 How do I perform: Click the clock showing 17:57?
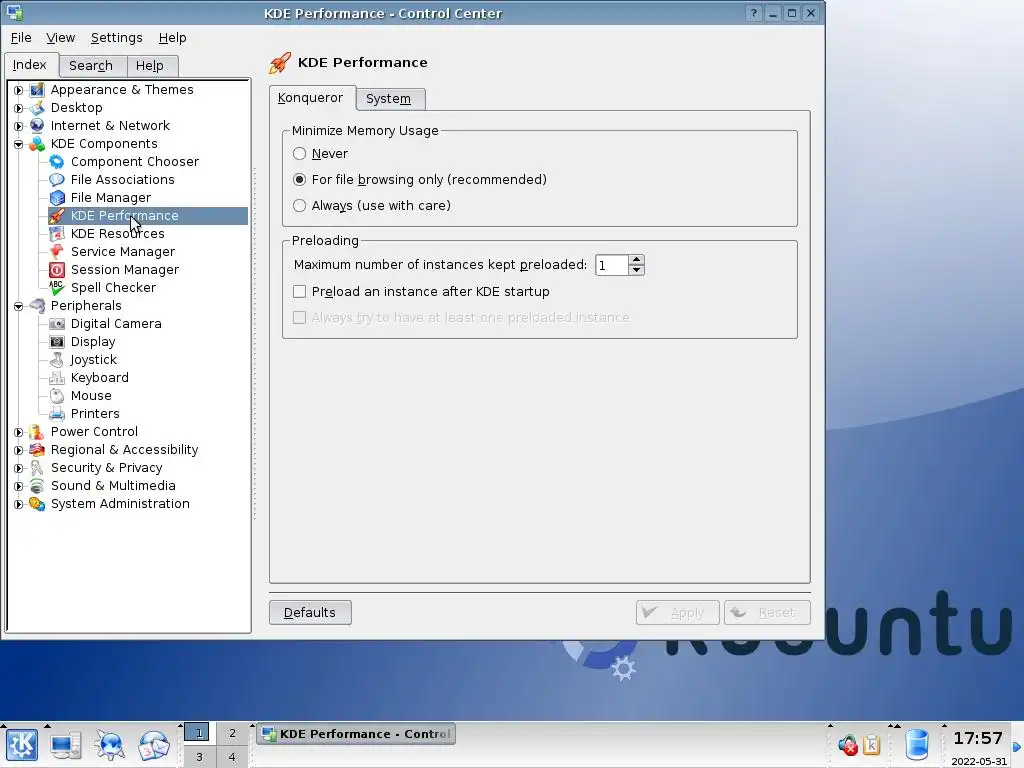click(x=978, y=739)
